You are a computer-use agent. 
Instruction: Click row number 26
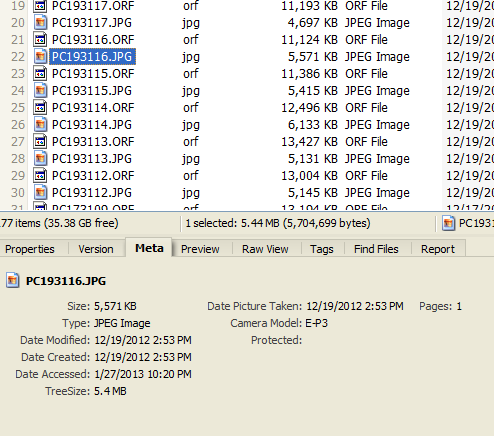coord(18,125)
